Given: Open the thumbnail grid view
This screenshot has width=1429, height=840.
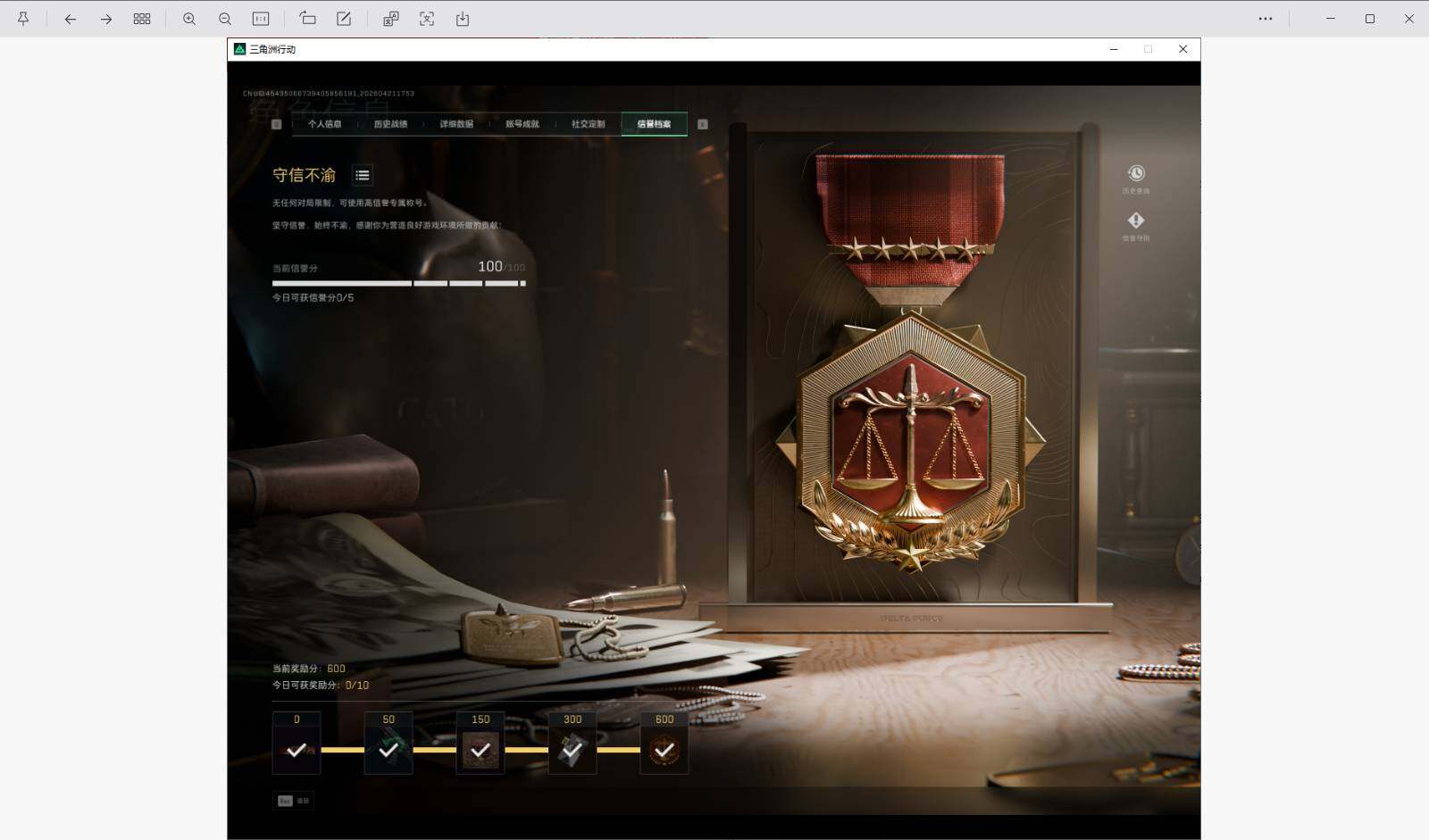Looking at the screenshot, I should (142, 19).
